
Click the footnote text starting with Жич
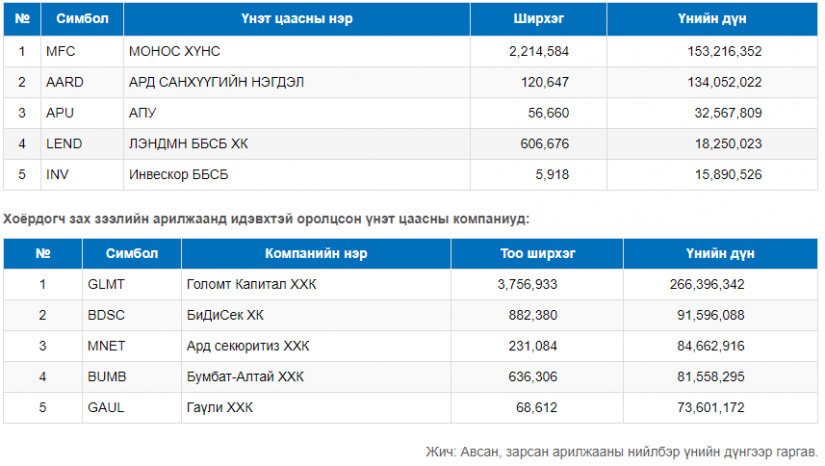(621, 452)
